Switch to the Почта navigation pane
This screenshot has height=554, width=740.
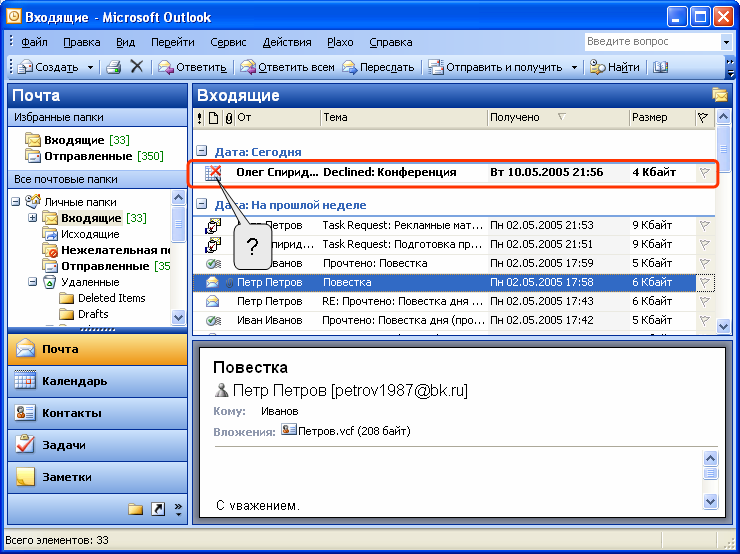(98, 349)
